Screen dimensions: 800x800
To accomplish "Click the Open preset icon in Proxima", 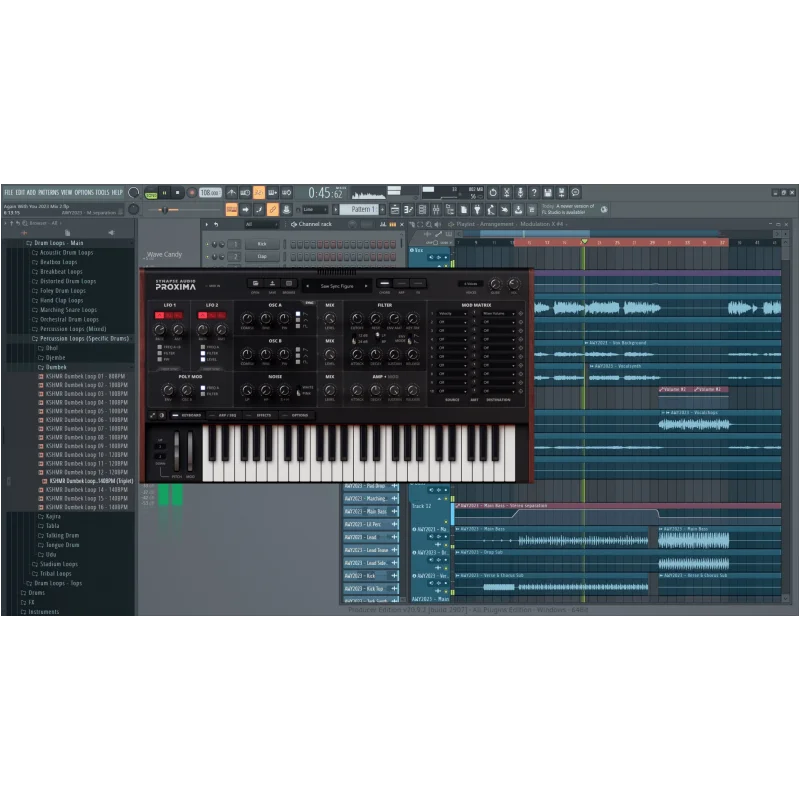I will click(256, 284).
